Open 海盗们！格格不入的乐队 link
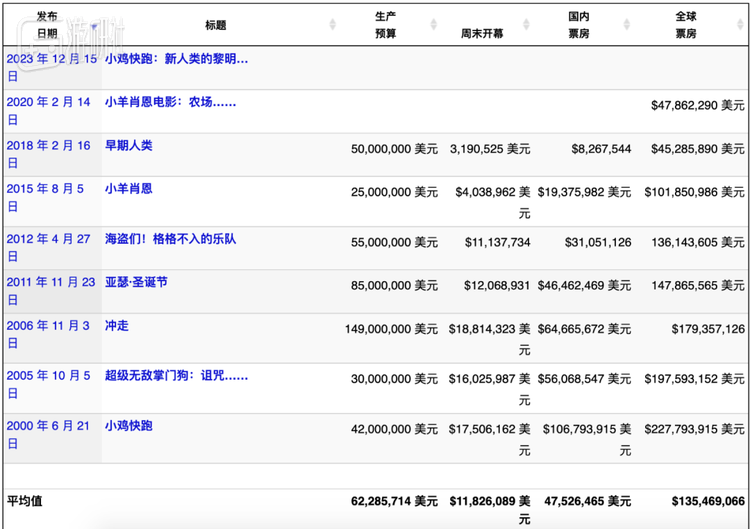 170,239
